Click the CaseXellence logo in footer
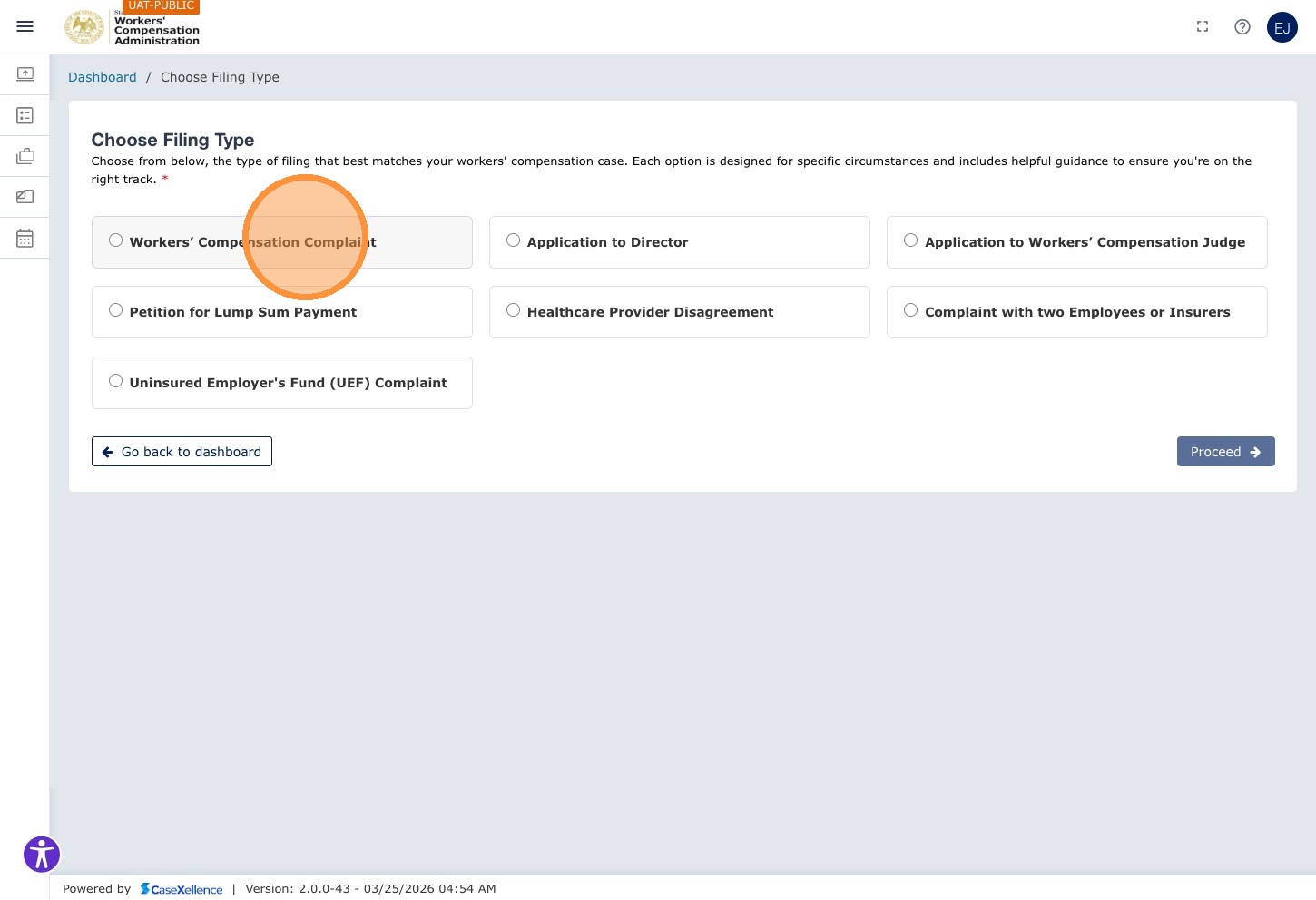Image resolution: width=1316 pixels, height=900 pixels. click(182, 889)
